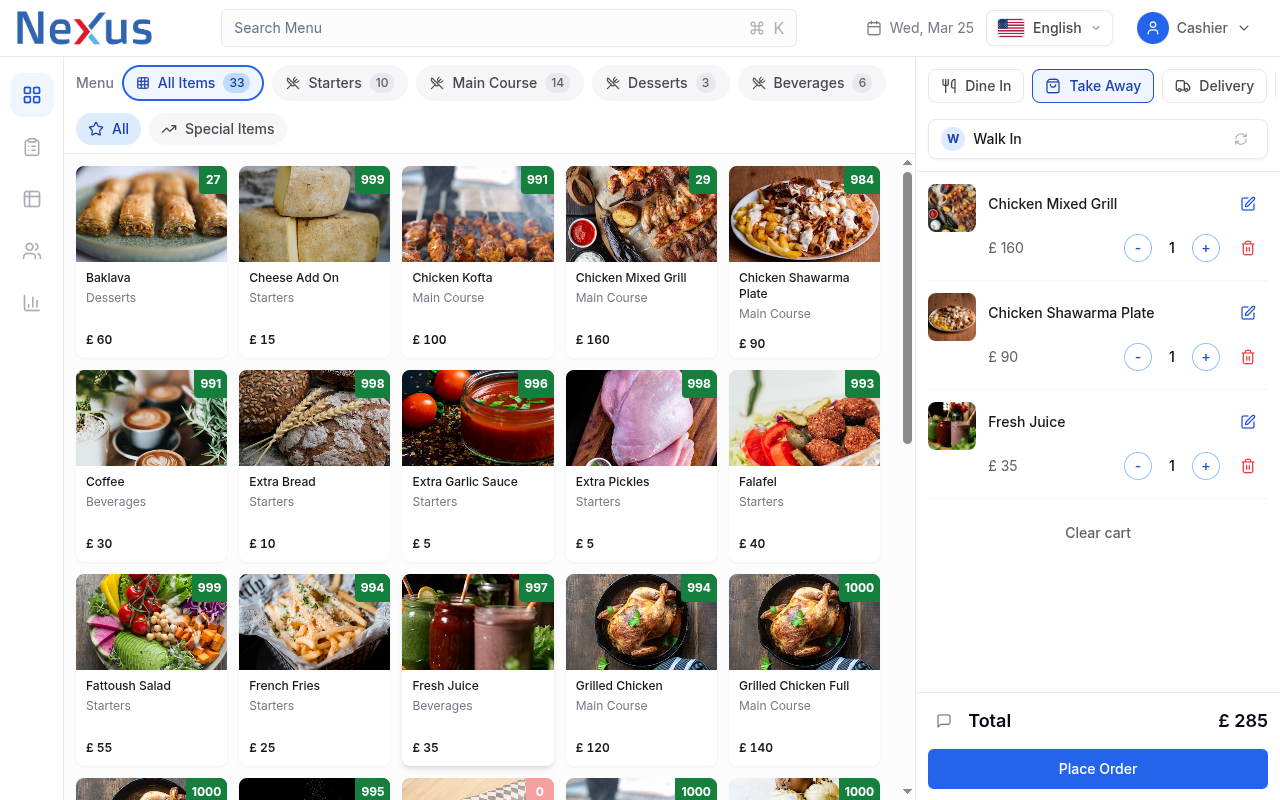This screenshot has height=800, width=1280.
Task: Toggle the Special Items filter
Action: click(218, 129)
